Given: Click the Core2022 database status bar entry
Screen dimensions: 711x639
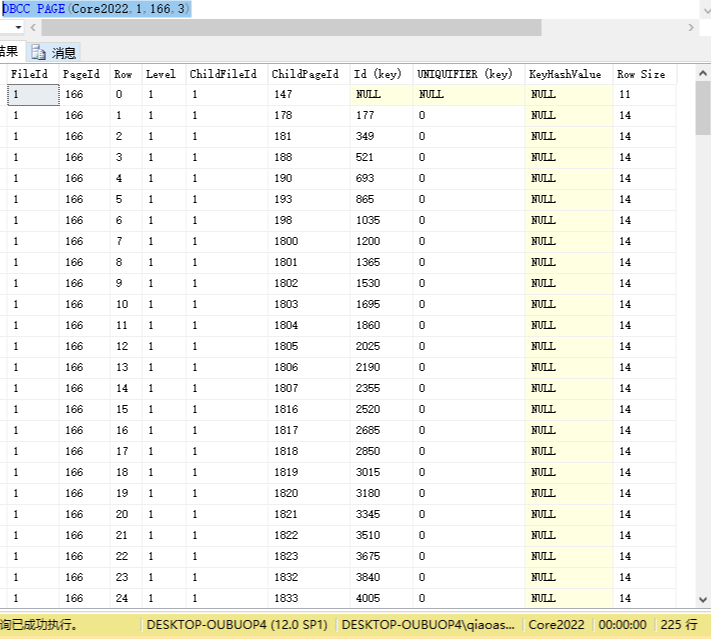Looking at the screenshot, I should [556, 625].
